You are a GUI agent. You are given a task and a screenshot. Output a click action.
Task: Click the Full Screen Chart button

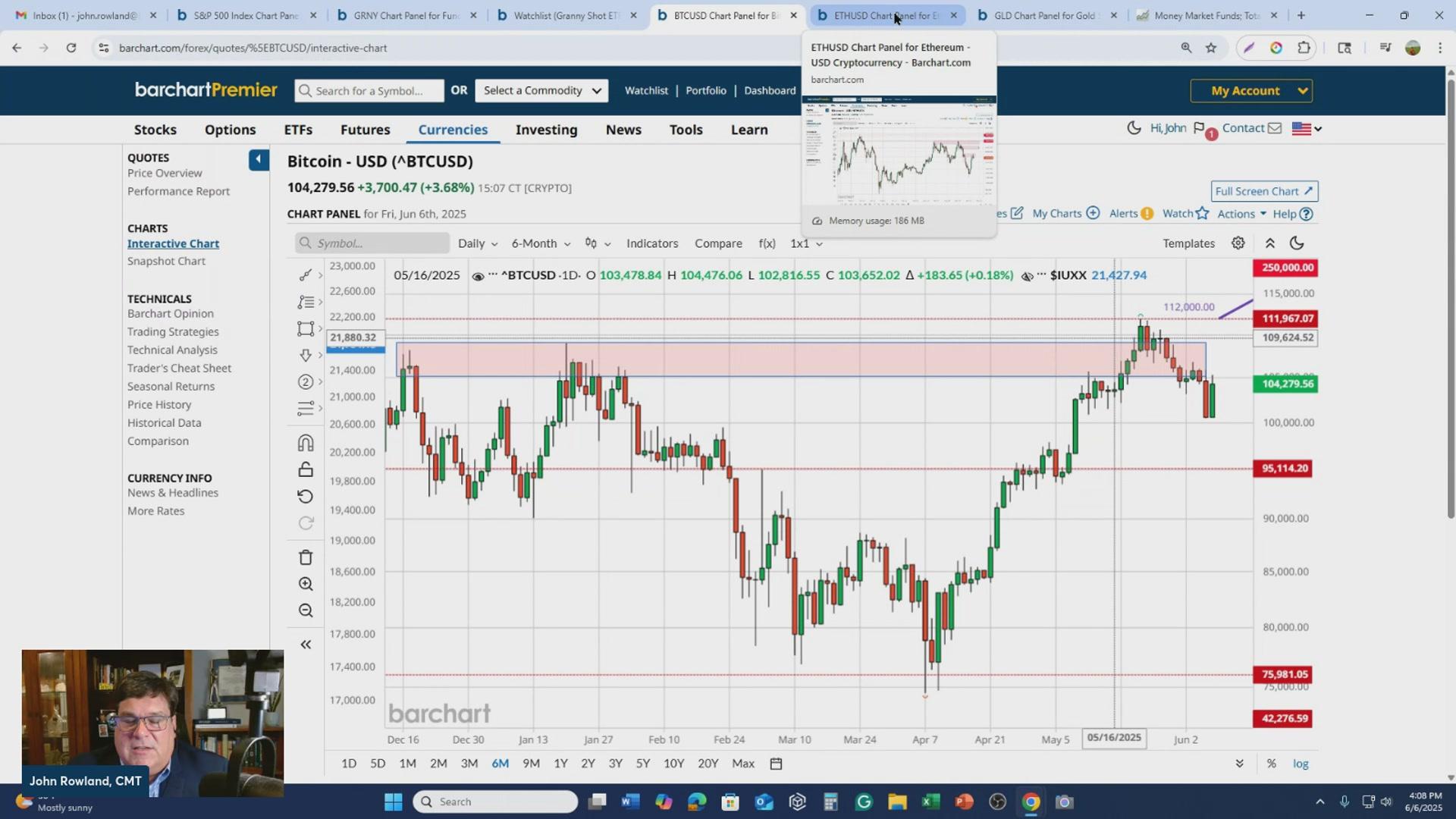[1263, 191]
